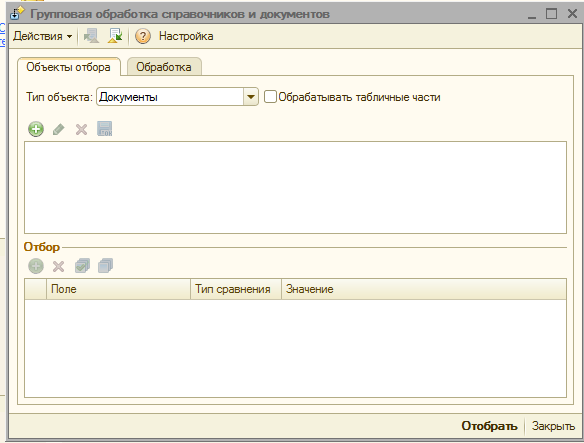Click the Закрыть button
The width and height of the screenshot is (584, 443).
click(553, 426)
